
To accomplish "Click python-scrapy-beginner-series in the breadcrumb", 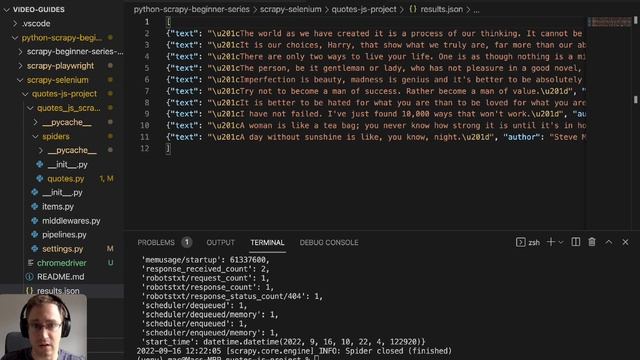I will (191, 9).
